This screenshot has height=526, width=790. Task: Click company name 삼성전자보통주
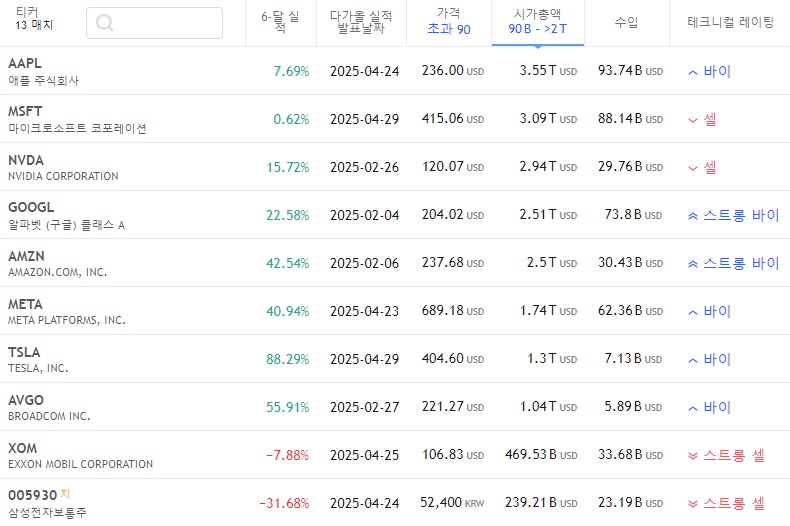tap(47, 513)
